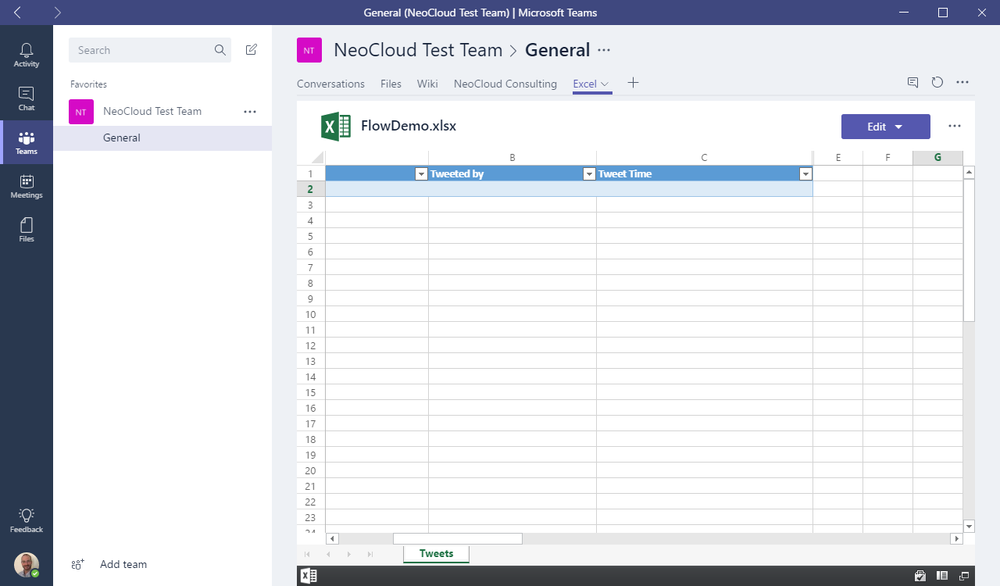Click the vertical scrollbar down arrow
This screenshot has height=586, width=1000.
969,527
